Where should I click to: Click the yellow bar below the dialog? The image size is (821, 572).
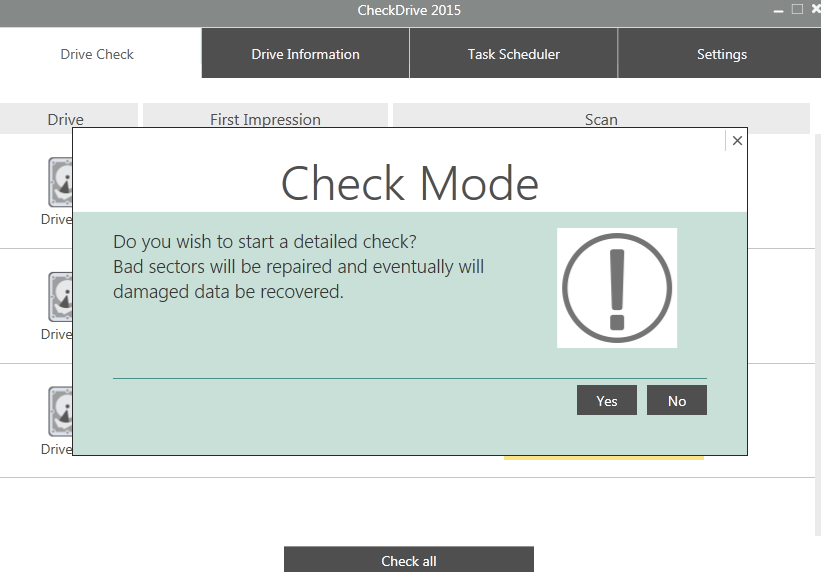603,458
